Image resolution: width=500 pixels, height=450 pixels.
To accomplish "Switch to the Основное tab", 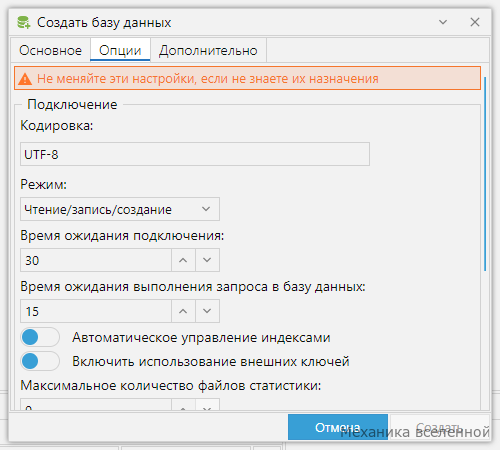I will pyautogui.click(x=50, y=50).
